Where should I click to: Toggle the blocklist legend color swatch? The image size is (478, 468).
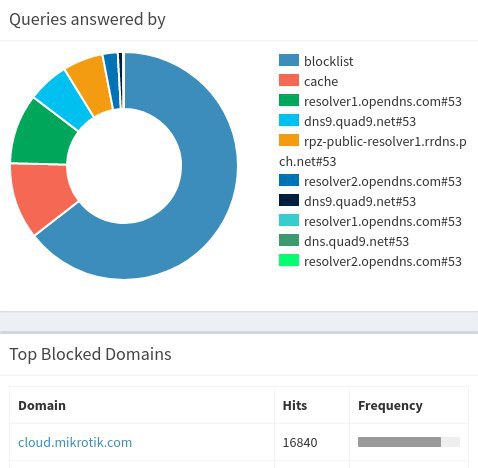[x=289, y=60]
